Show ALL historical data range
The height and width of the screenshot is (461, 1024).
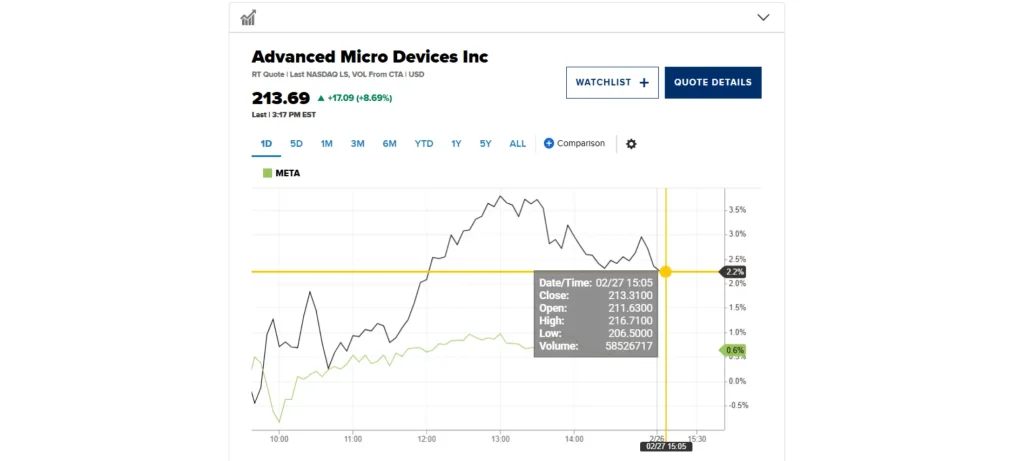[x=517, y=144]
